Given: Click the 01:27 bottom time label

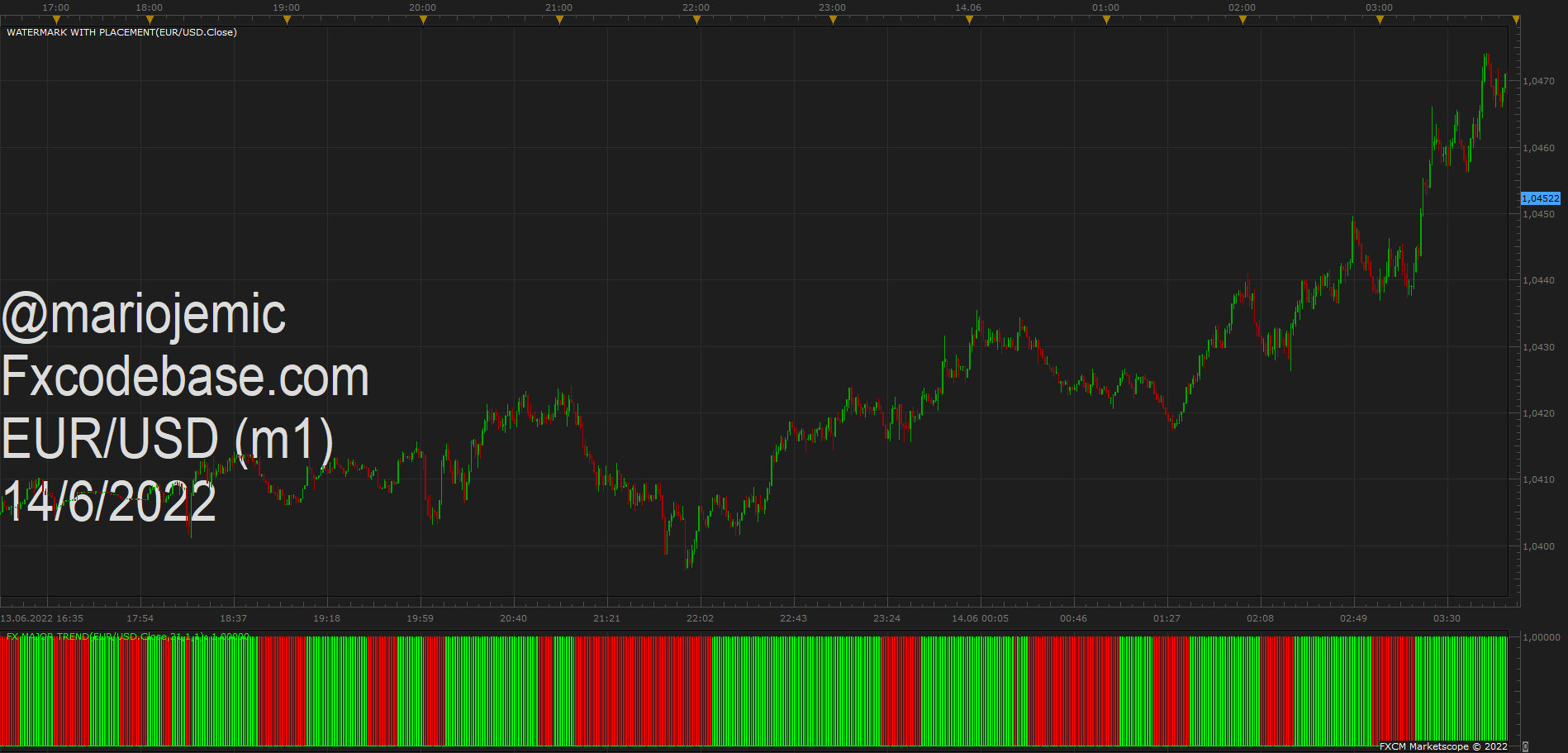Looking at the screenshot, I should pyautogui.click(x=1167, y=618).
